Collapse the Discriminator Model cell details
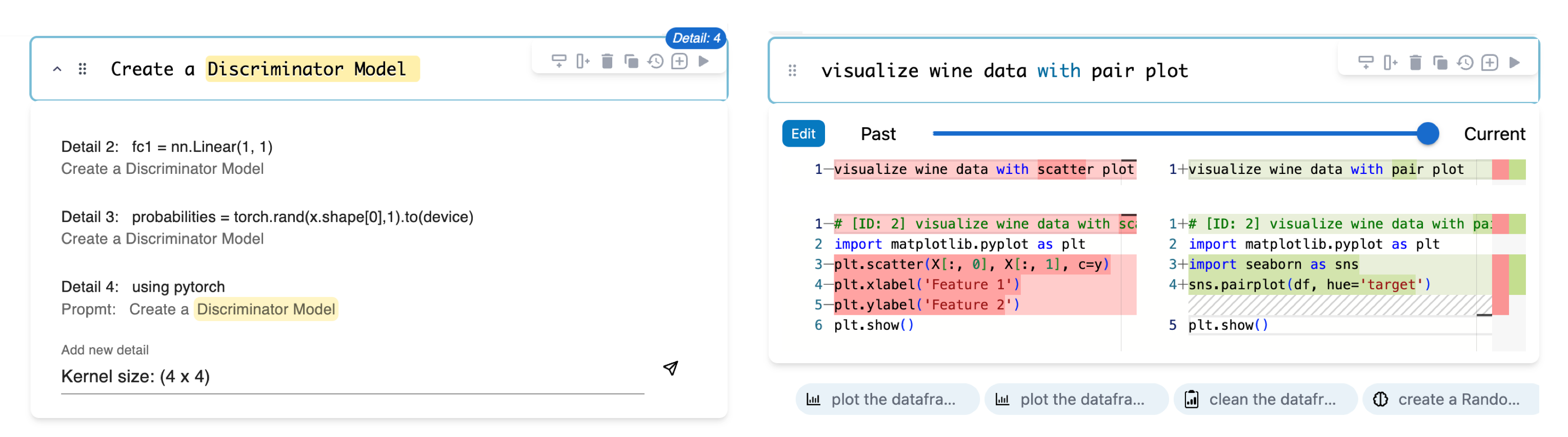The width and height of the screenshot is (1568, 437). [x=57, y=69]
